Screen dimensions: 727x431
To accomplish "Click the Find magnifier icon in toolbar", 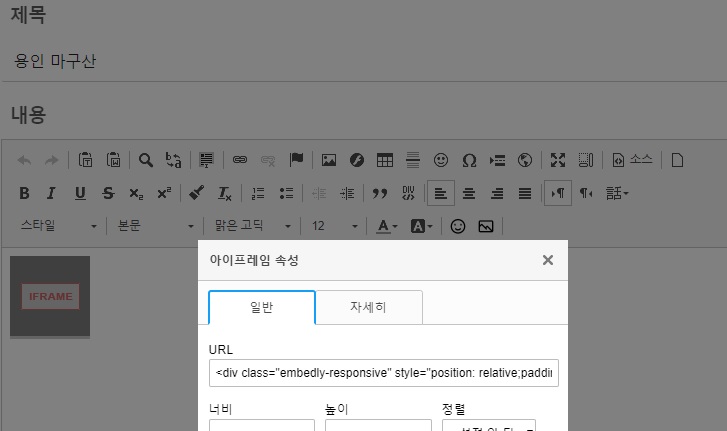I will click(x=146, y=160).
